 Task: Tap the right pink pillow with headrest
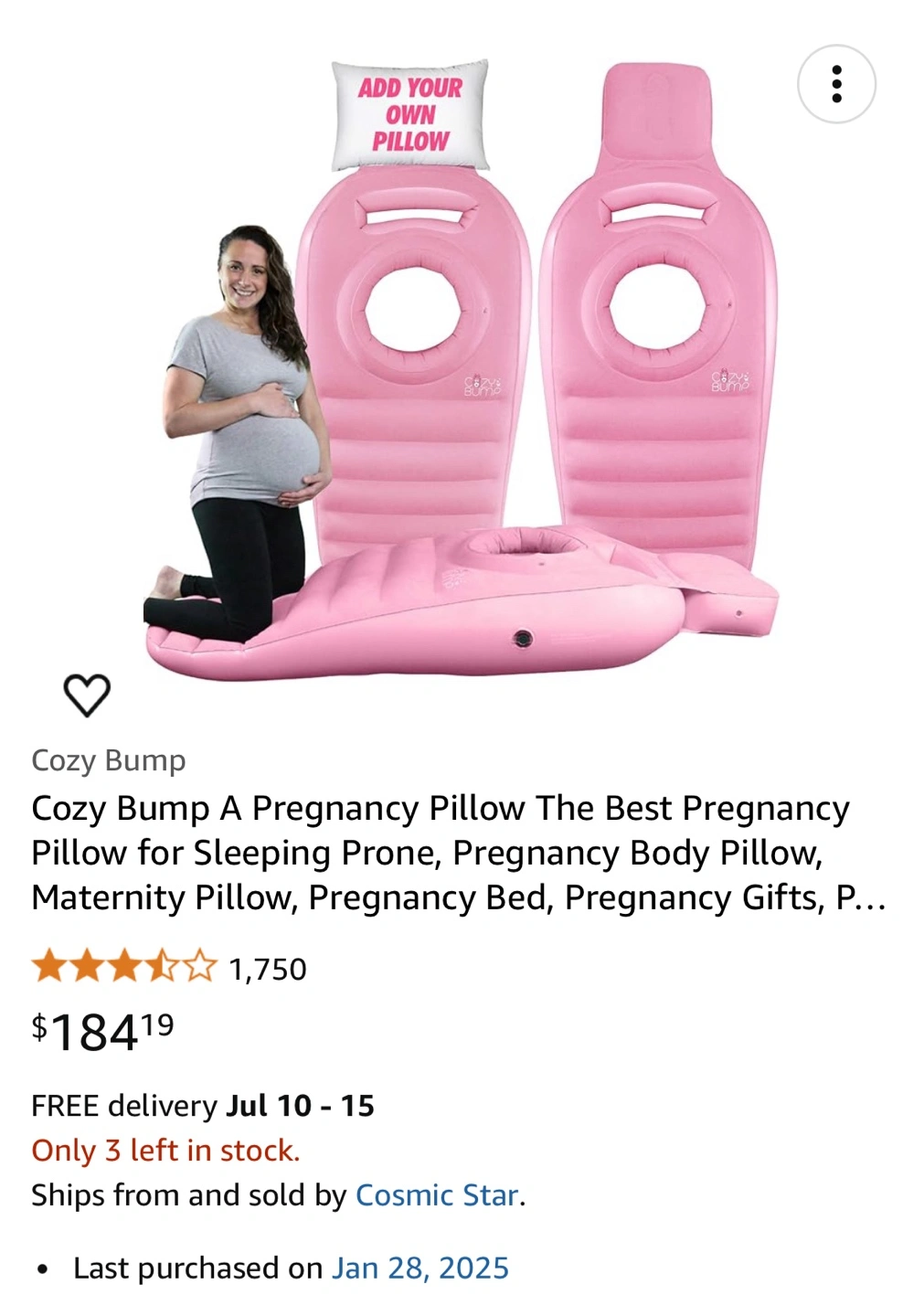(x=660, y=320)
